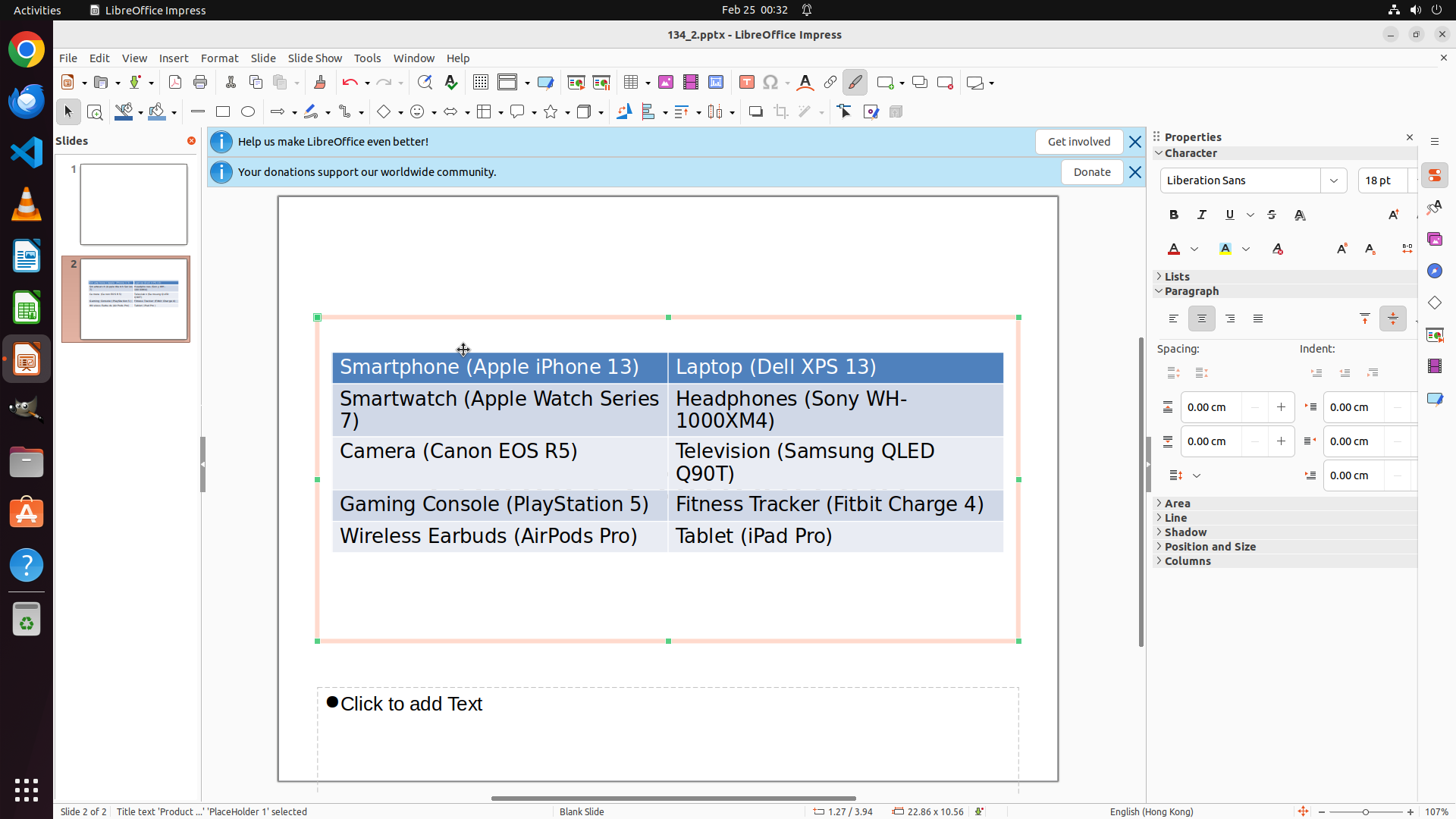Image resolution: width=1456 pixels, height=819 pixels.
Task: Open the Format menu
Action: 219,58
